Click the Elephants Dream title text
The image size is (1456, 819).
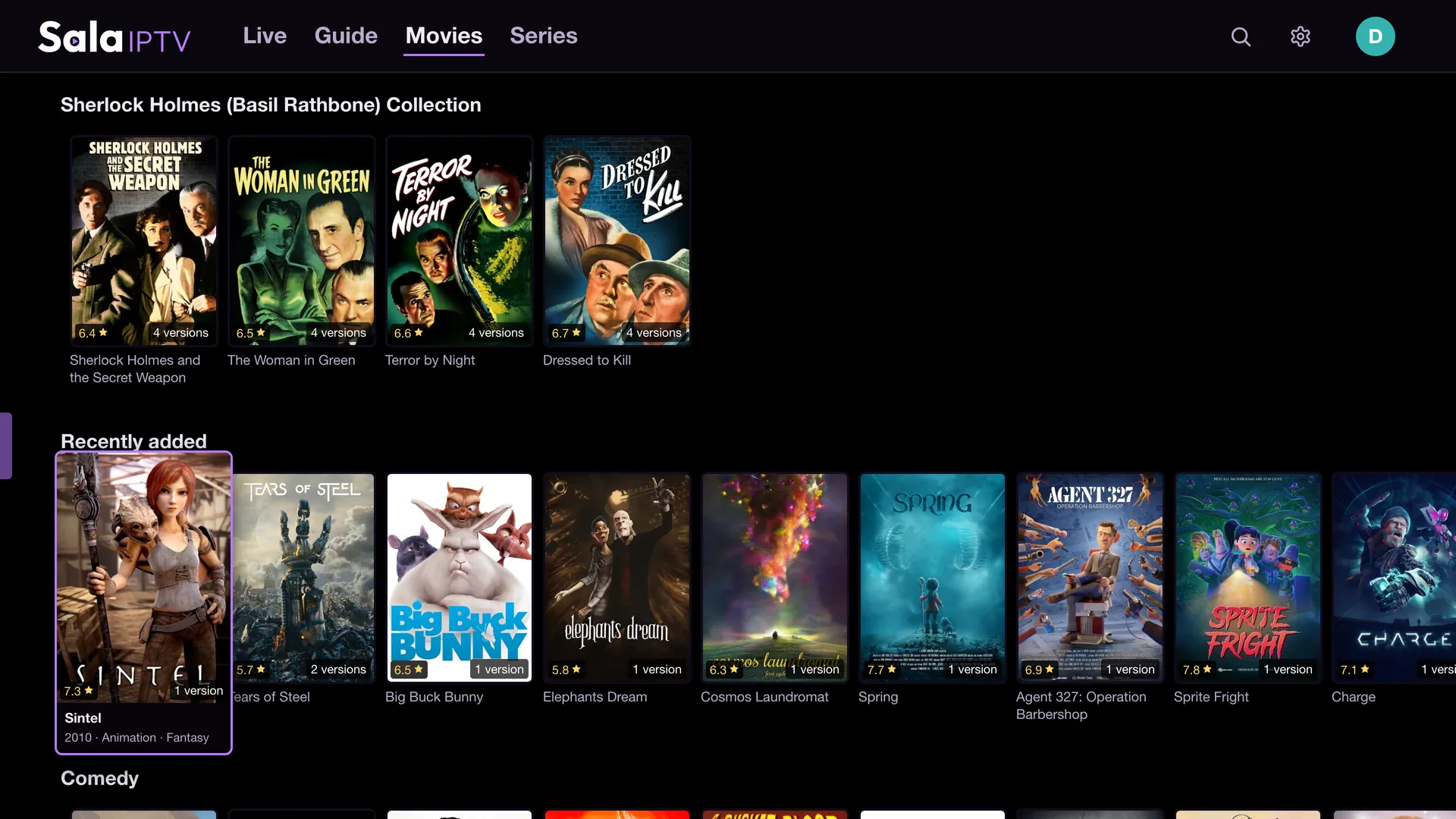595,697
